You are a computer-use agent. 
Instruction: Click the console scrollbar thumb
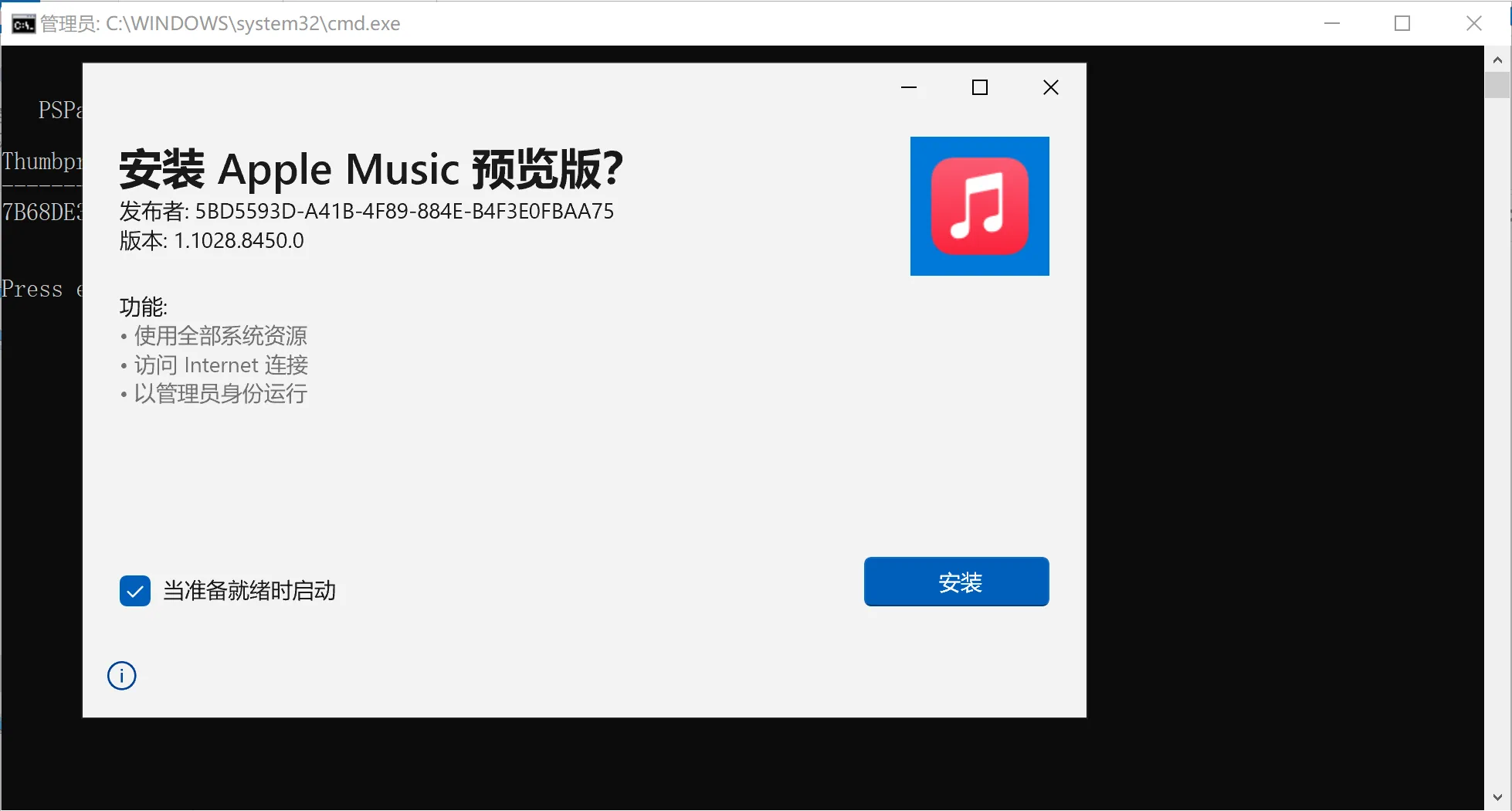(x=1497, y=85)
